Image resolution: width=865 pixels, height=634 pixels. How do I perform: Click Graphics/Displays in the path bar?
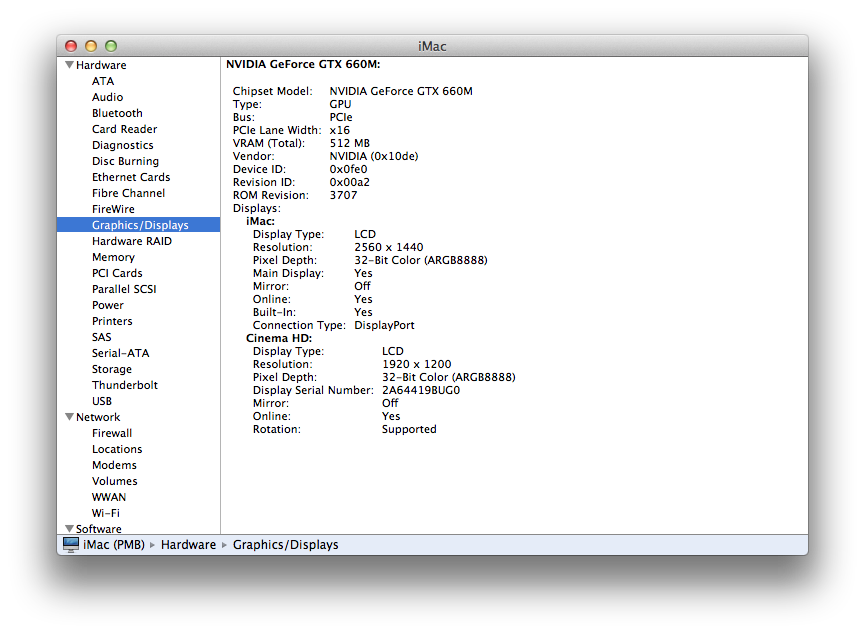[285, 545]
